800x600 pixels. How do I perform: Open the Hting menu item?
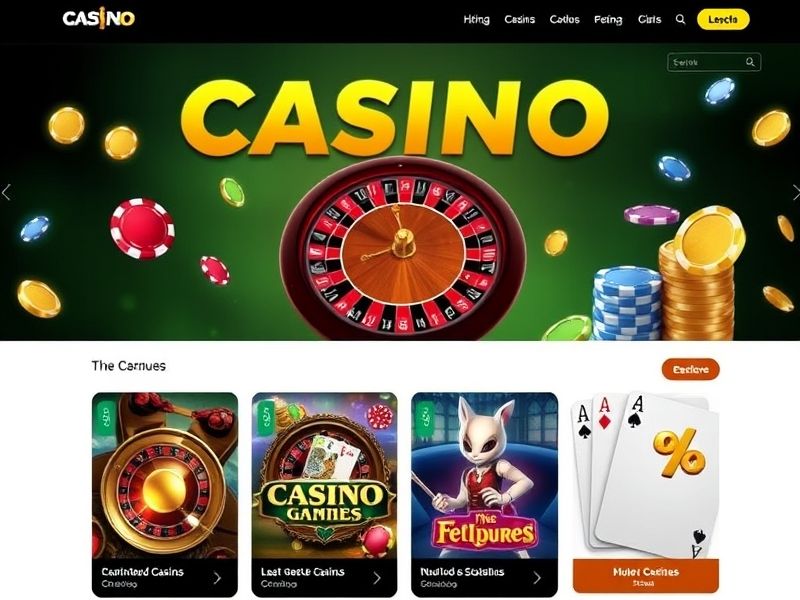(477, 19)
